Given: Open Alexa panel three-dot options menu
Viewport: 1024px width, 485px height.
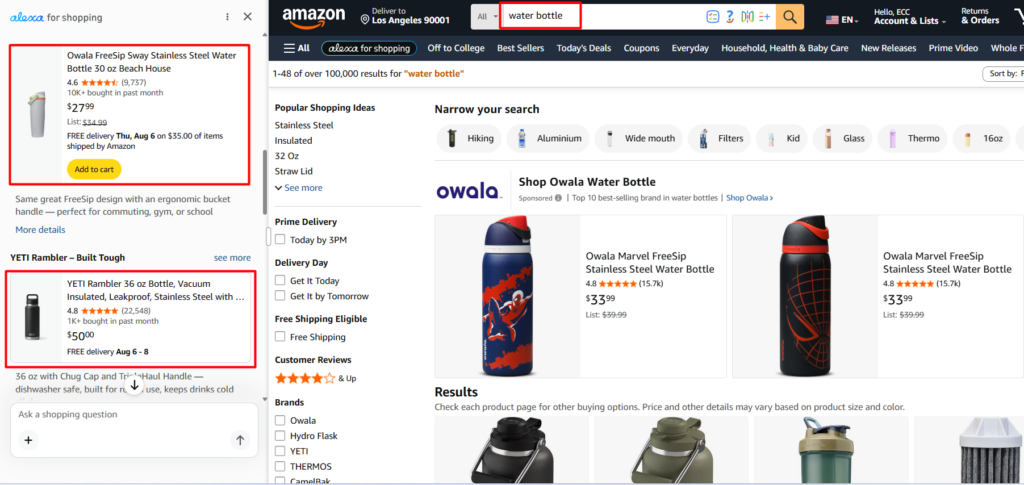Looking at the screenshot, I should pos(227,17).
